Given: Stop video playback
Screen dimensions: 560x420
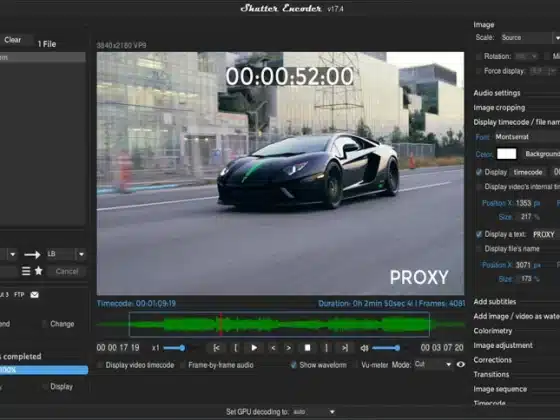Looking at the screenshot, I should click(307, 348).
